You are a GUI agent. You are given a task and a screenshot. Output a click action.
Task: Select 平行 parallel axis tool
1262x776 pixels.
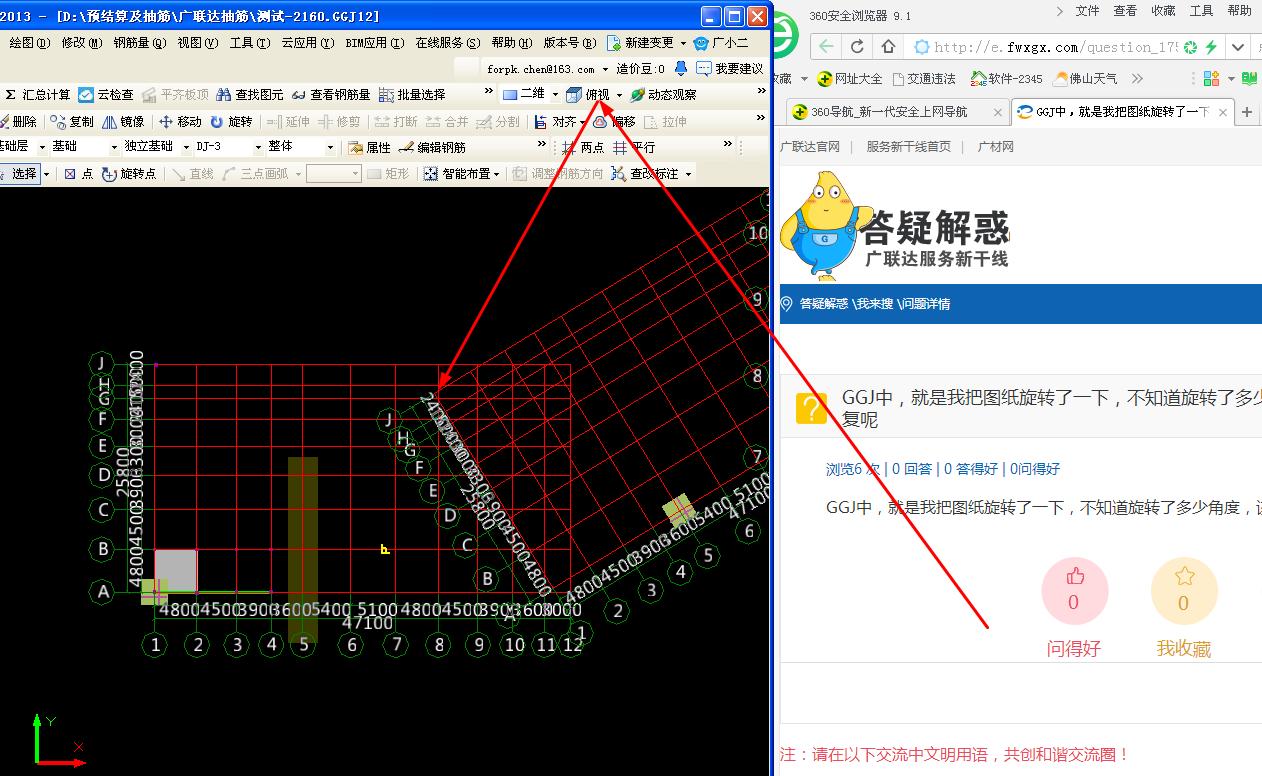click(x=634, y=147)
